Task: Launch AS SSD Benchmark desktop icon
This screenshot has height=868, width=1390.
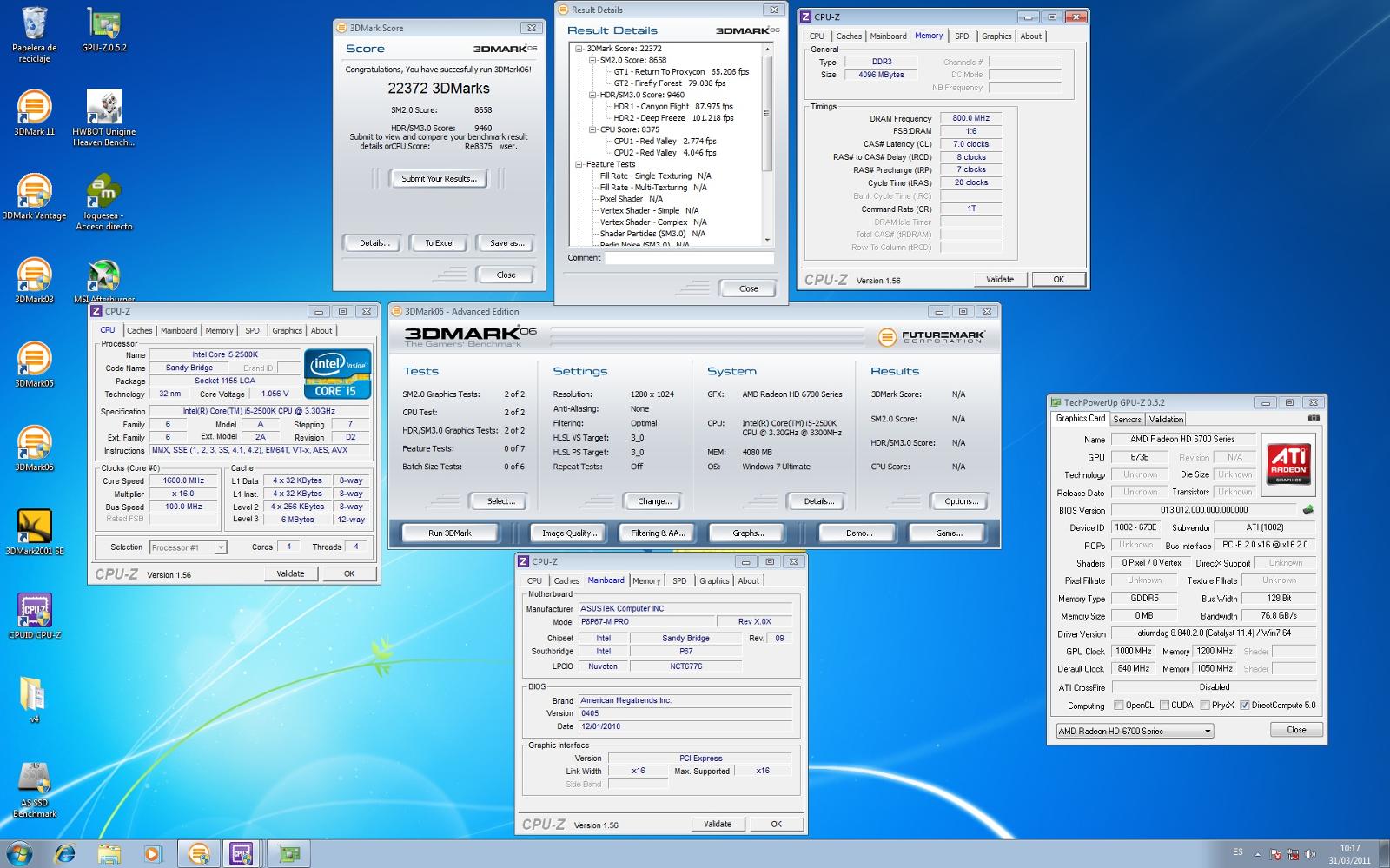Action: (x=34, y=790)
